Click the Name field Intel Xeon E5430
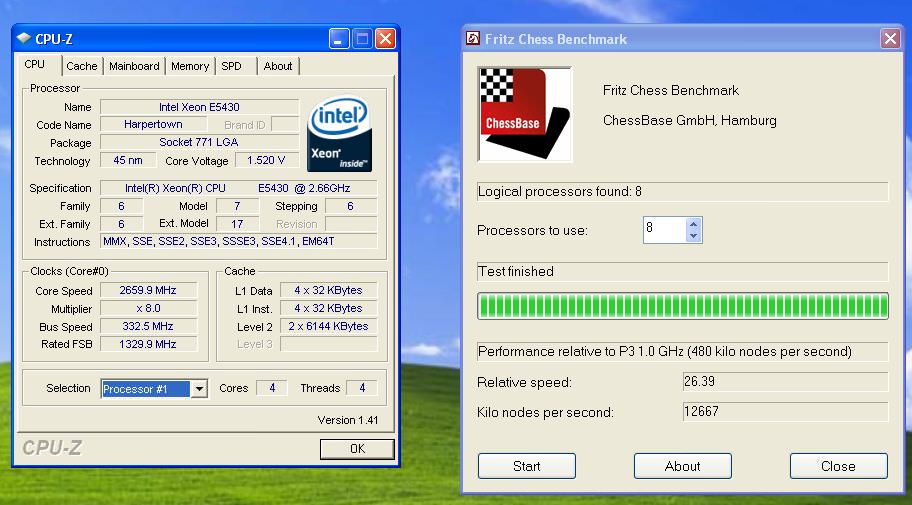This screenshot has height=505, width=912. (x=200, y=107)
